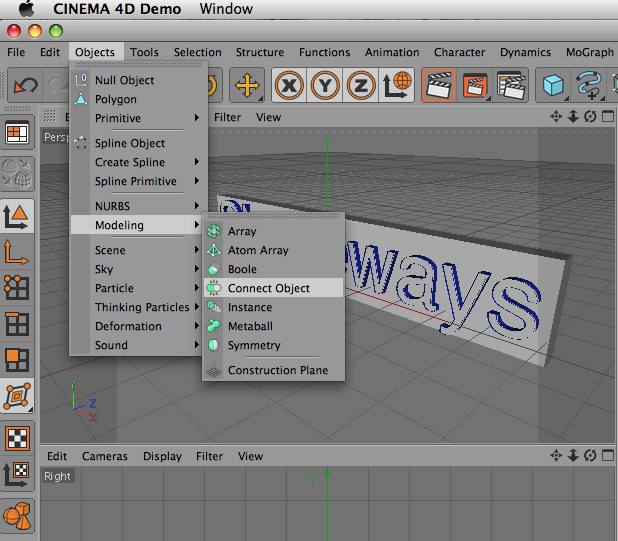Tear off Modeling submenu grip handle

pos(274,216)
